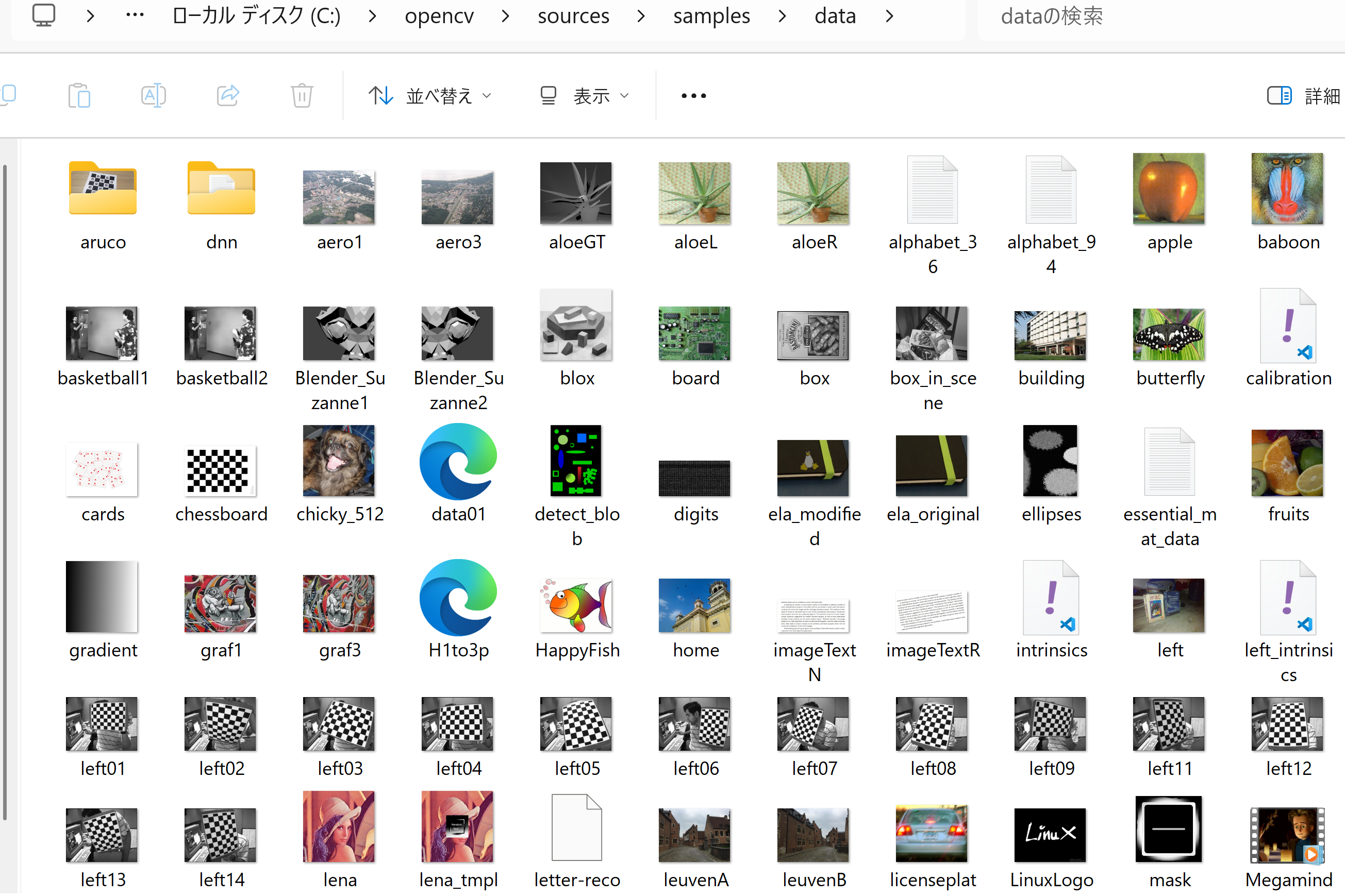Select the H1to3p Edge file

click(458, 598)
